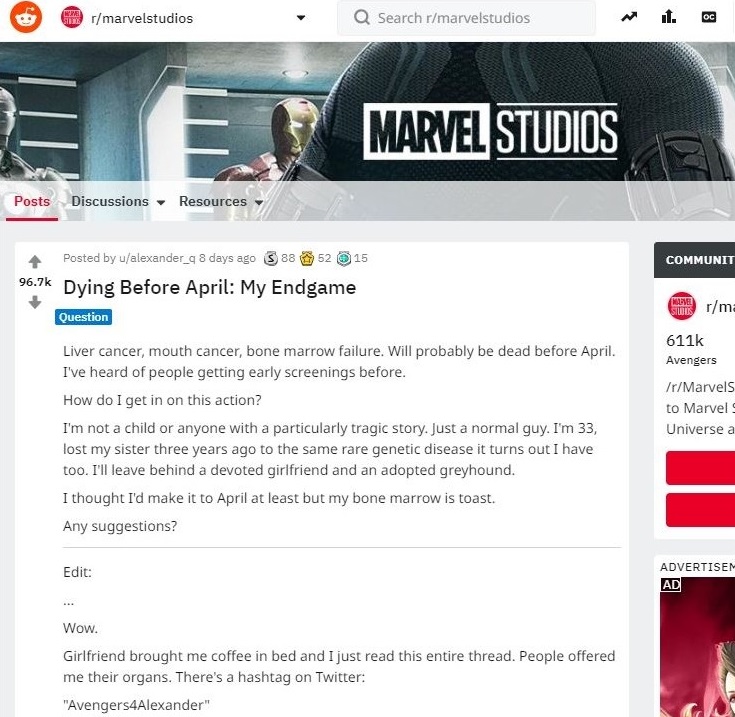Upvote the Dying Before April post
This screenshot has width=735, height=717.
coord(35,262)
